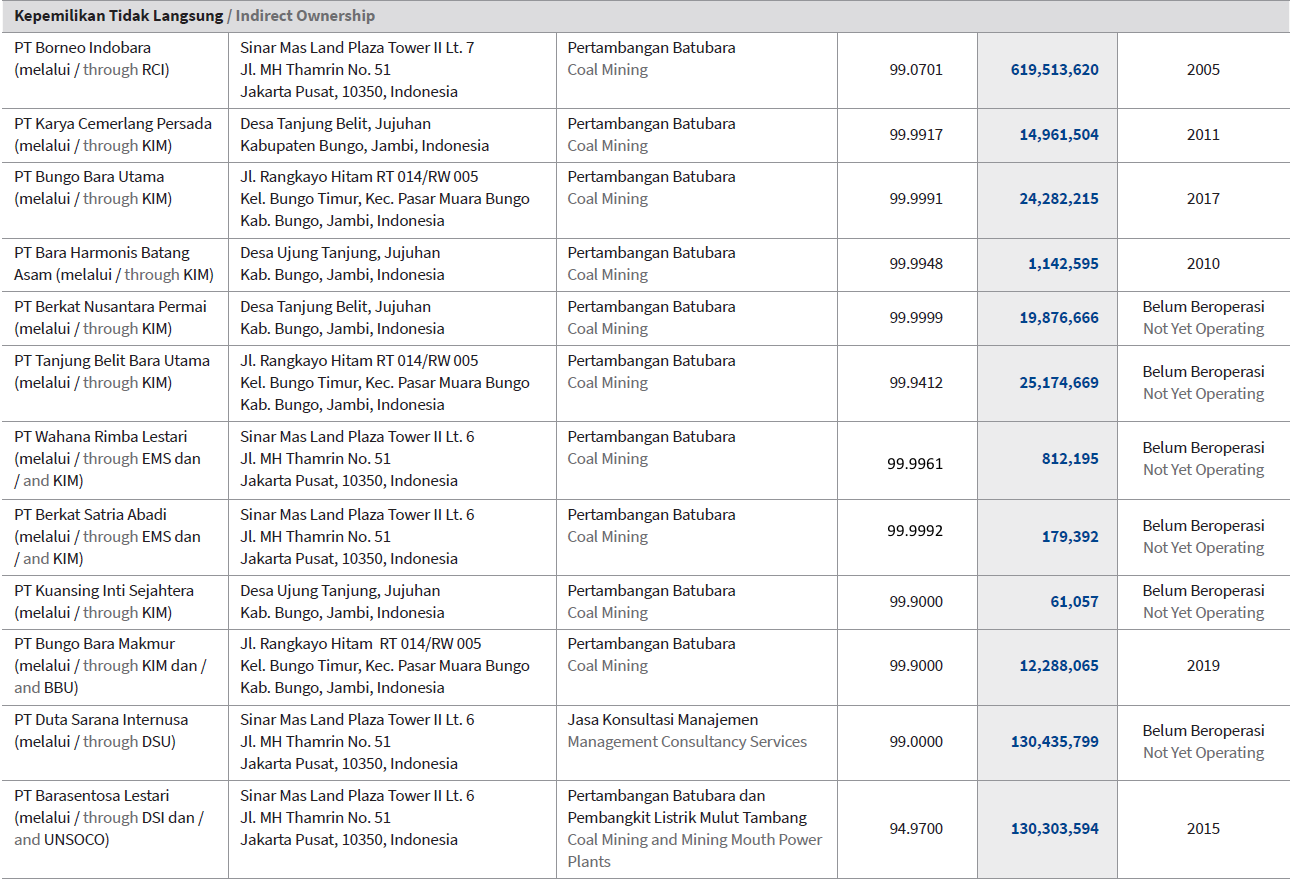Screen dimensions: 1300x890
Task: Click the value 12,288,065
Action: [x=1059, y=666]
